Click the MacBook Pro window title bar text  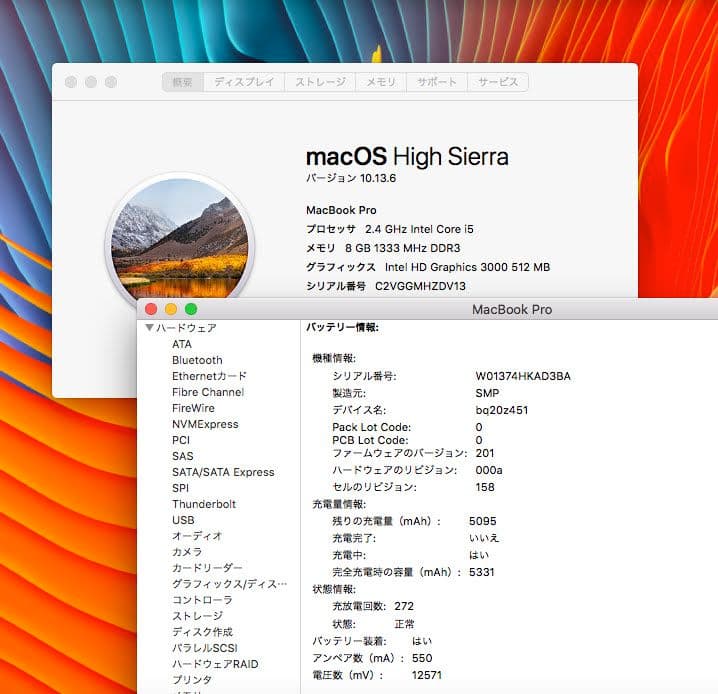[512, 310]
